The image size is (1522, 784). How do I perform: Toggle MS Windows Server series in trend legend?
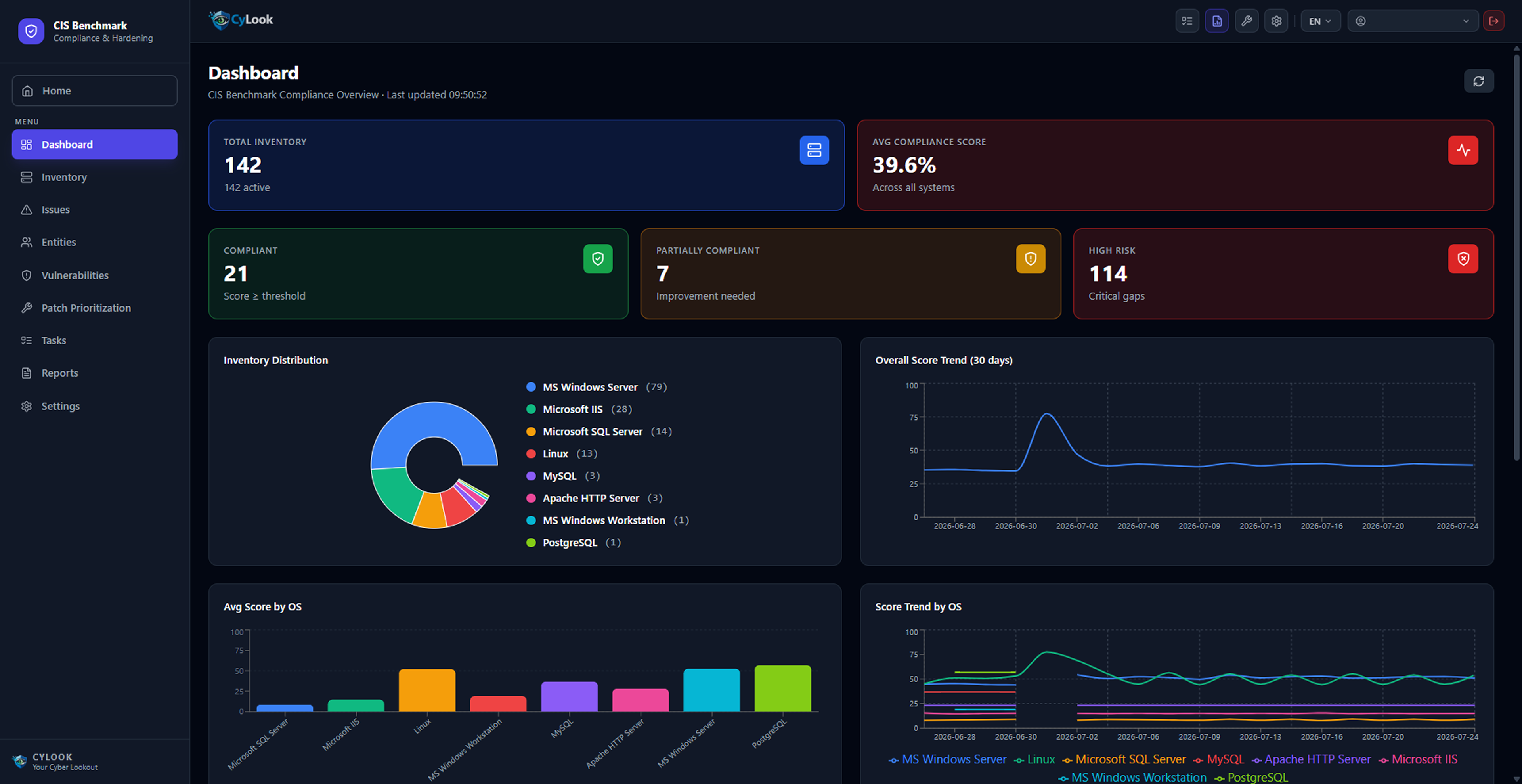(x=948, y=760)
